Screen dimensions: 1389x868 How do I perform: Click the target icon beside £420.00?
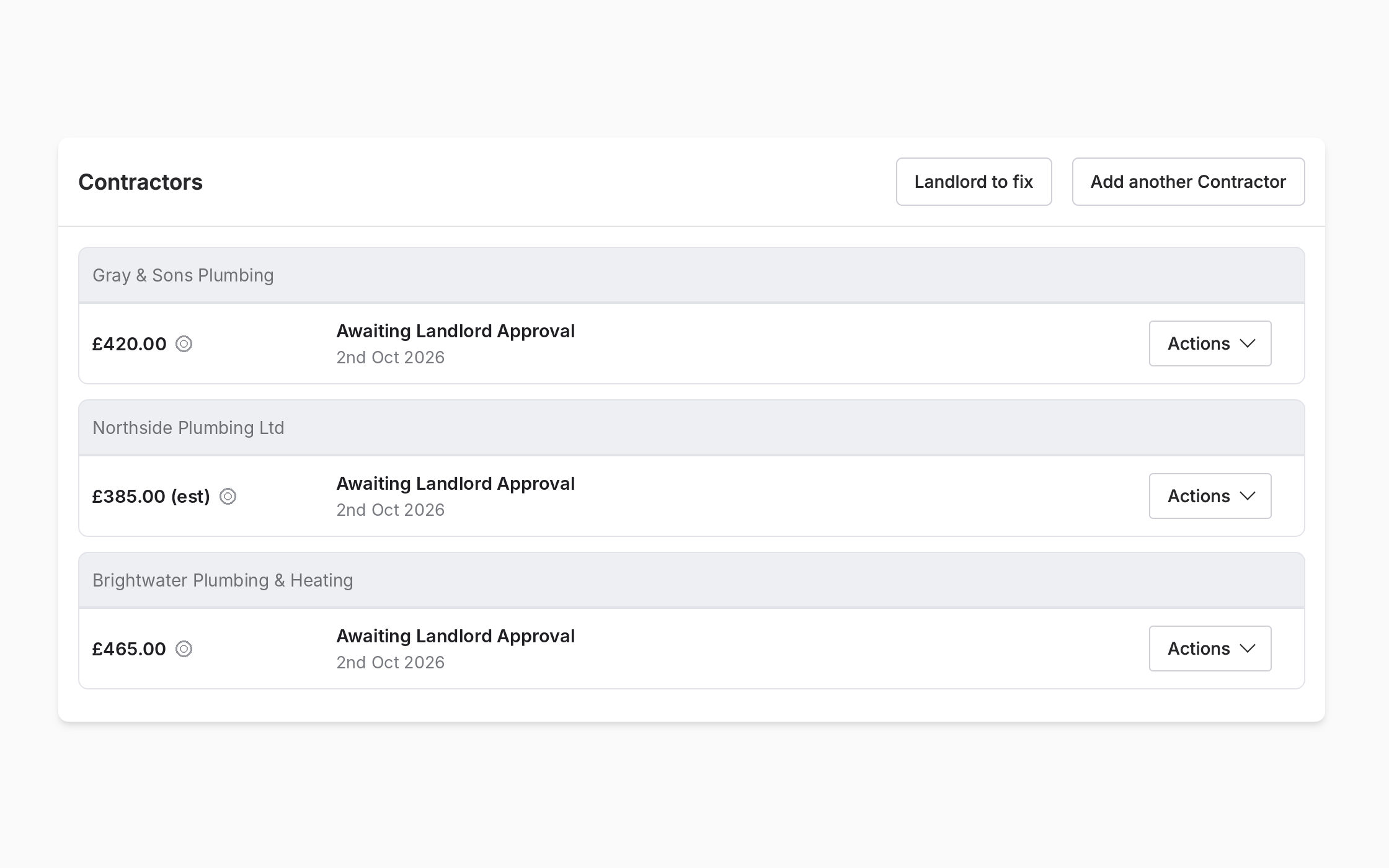(184, 343)
